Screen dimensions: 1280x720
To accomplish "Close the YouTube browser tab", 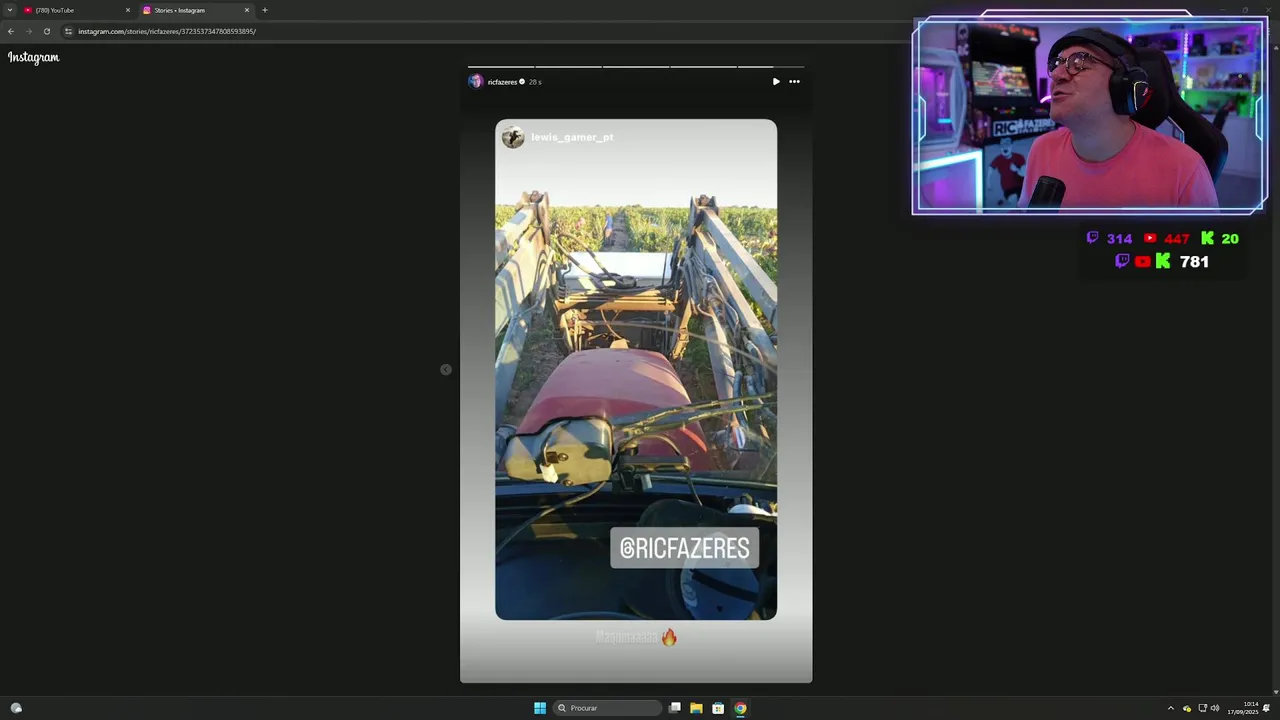I will click(128, 10).
